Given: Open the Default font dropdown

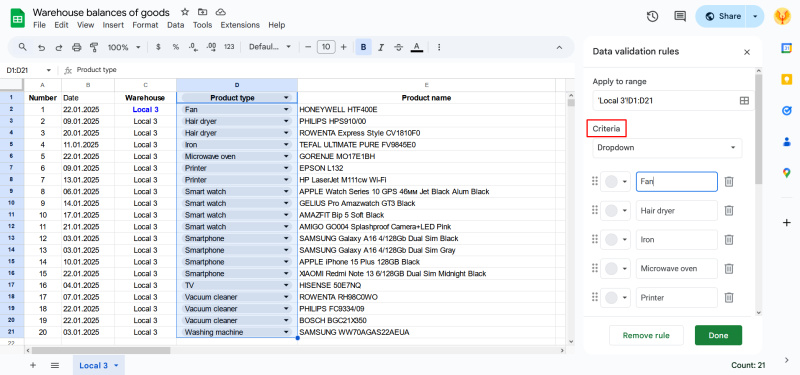Looking at the screenshot, I should (x=270, y=47).
